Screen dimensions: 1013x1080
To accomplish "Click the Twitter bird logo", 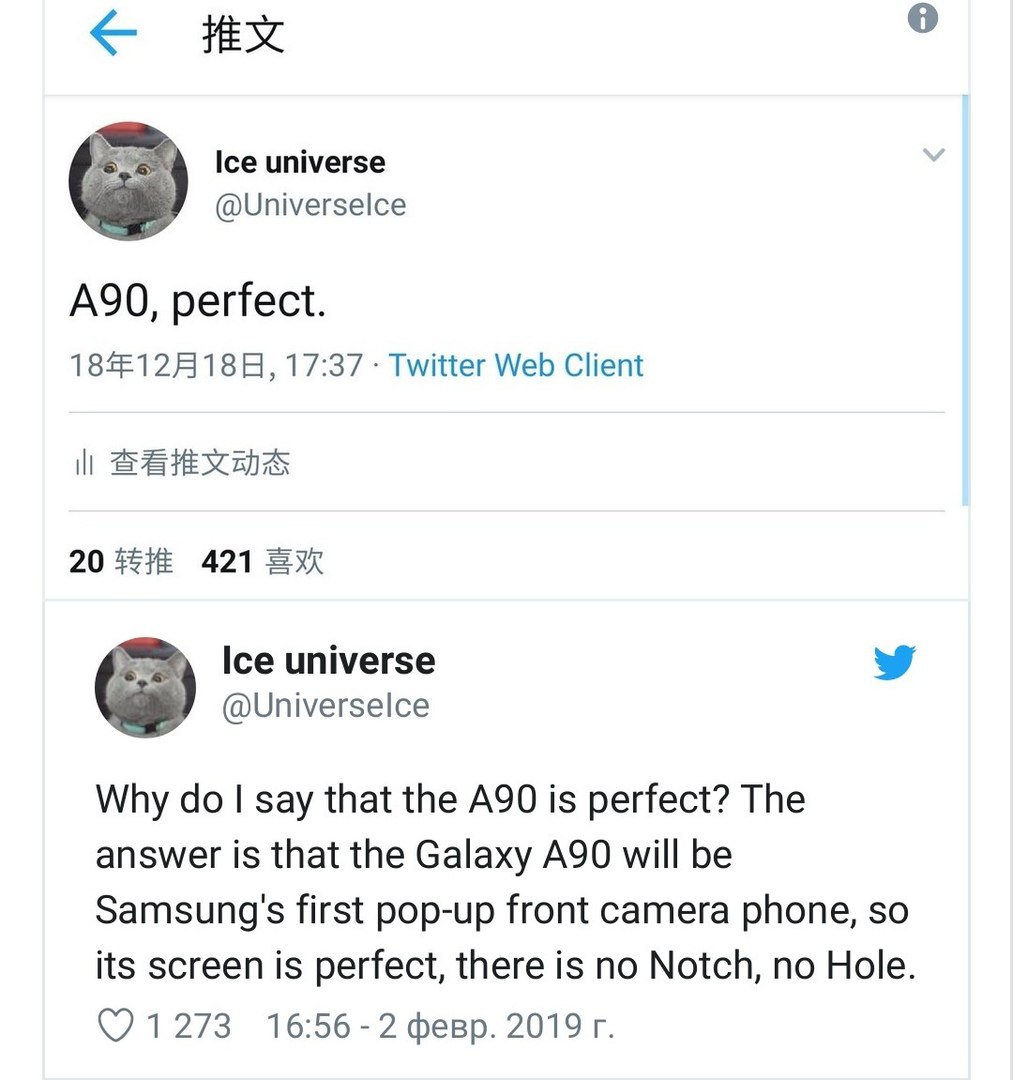I will (893, 662).
